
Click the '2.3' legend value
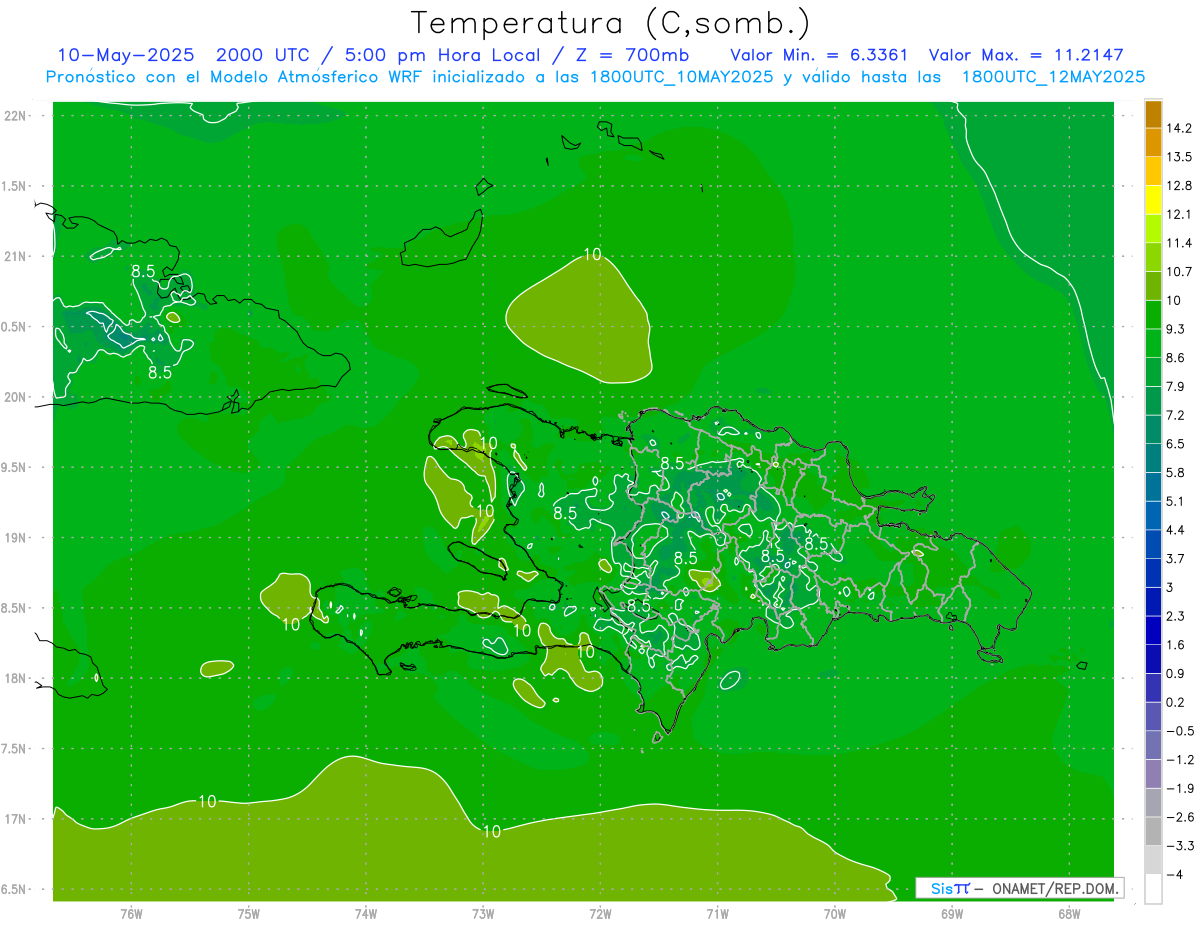[1177, 616]
